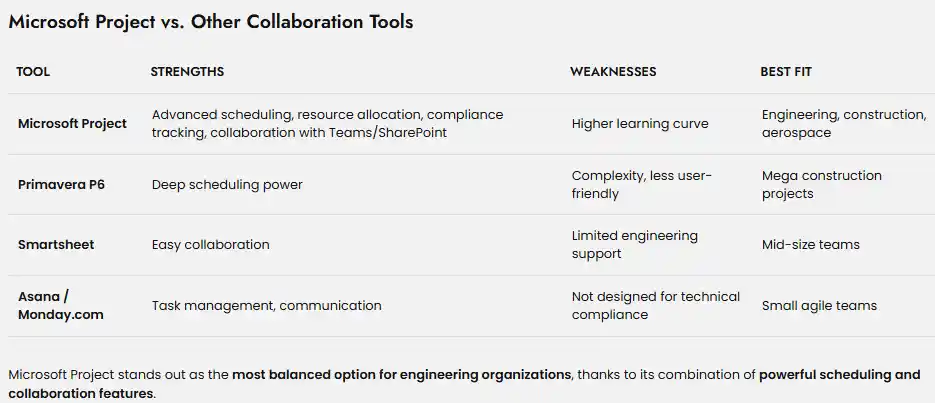Click the WEAKNESSES column header
The width and height of the screenshot is (935, 403).
pos(613,72)
